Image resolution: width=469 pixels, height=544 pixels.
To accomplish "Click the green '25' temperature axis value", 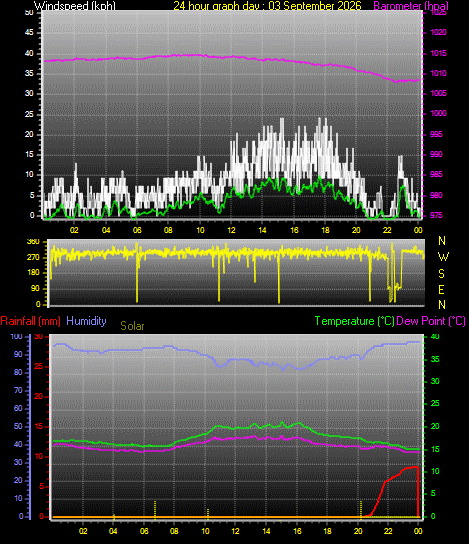I will coord(435,403).
